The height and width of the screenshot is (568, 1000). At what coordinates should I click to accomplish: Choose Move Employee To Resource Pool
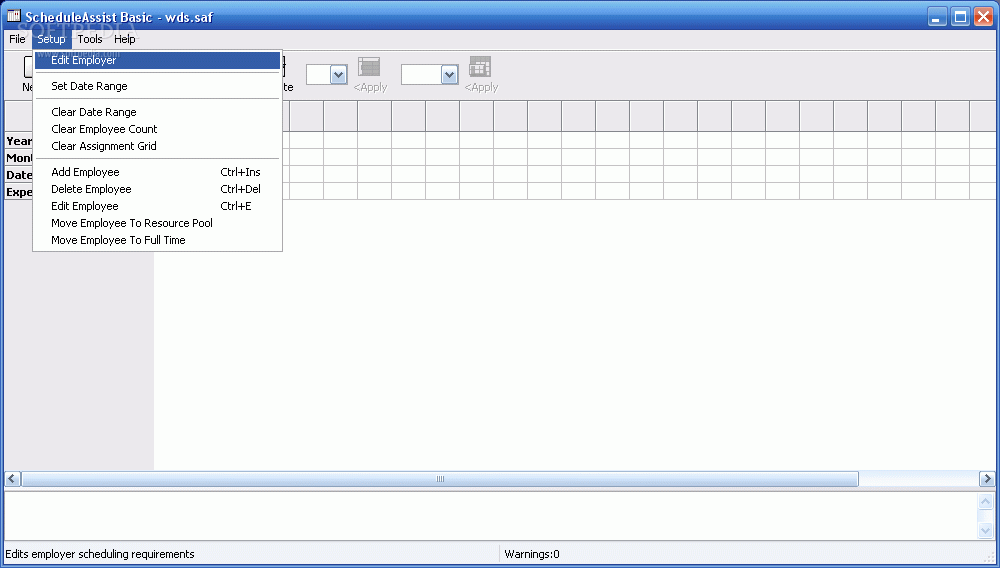(158, 223)
